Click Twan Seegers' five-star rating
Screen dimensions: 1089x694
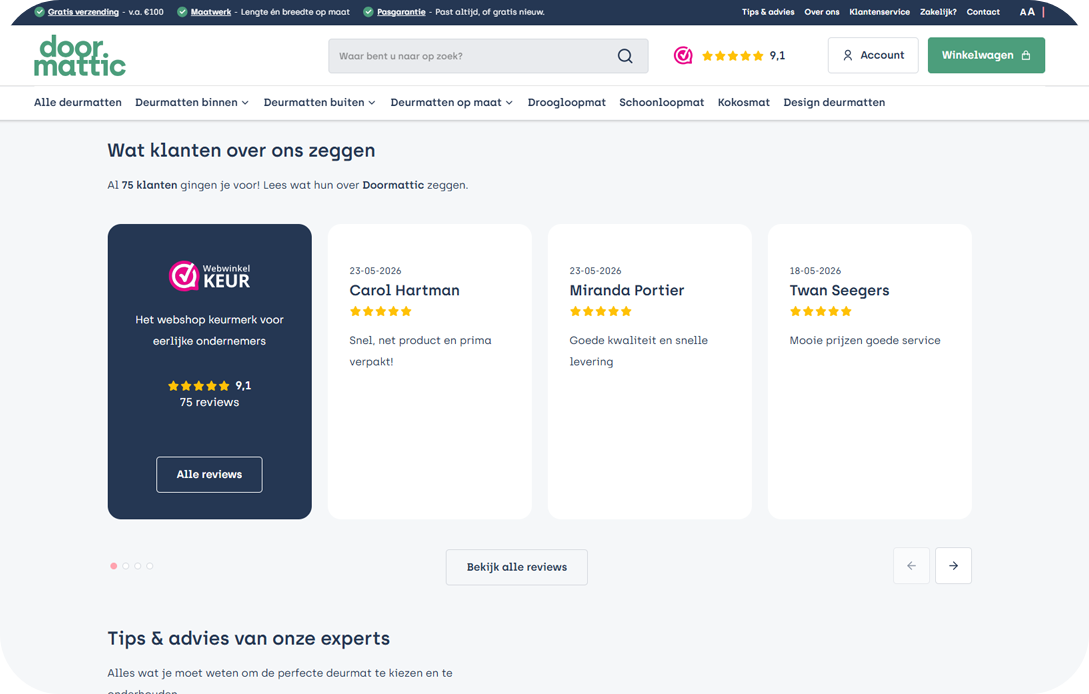pyautogui.click(x=821, y=311)
